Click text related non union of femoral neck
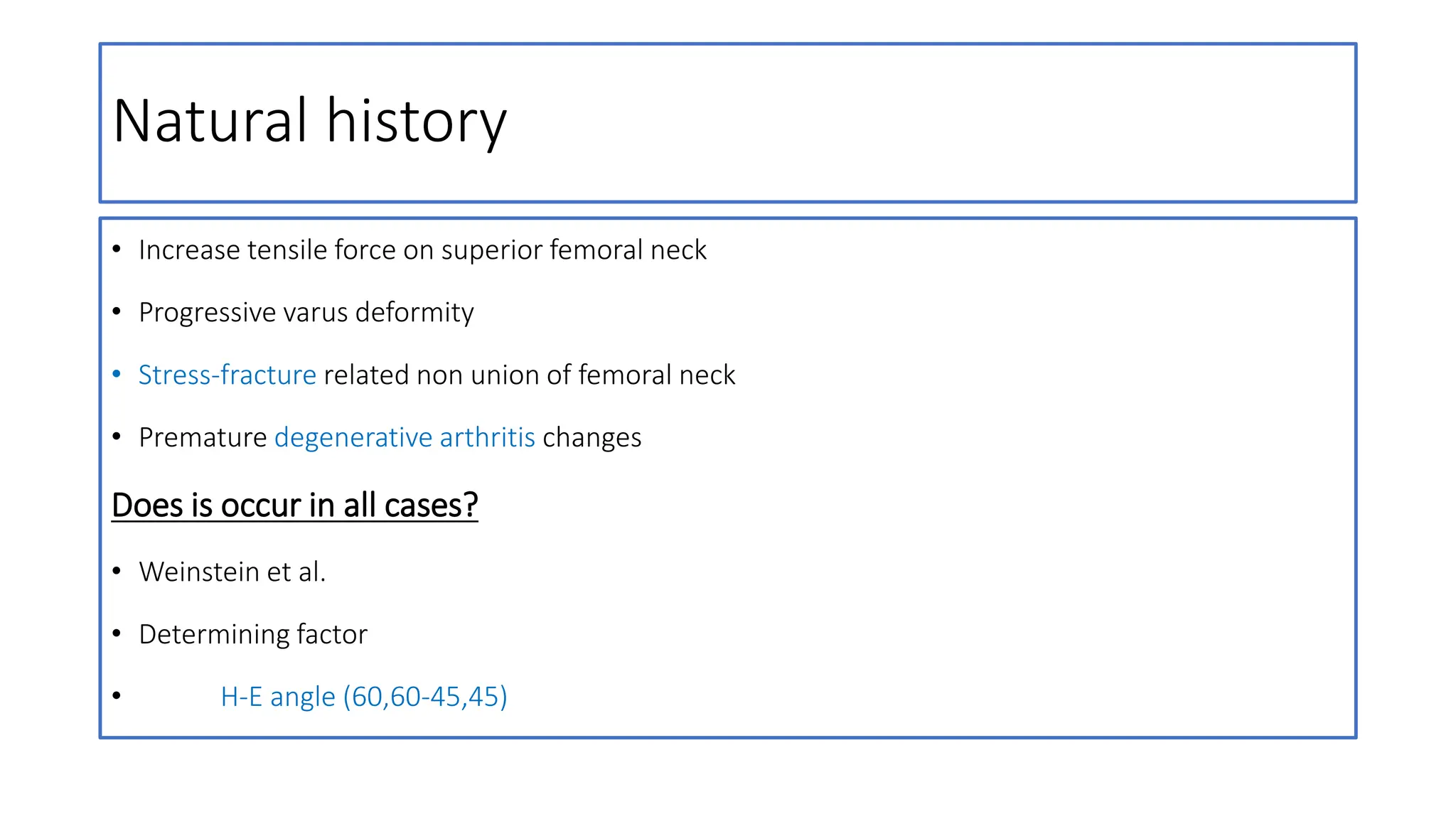 [530, 375]
